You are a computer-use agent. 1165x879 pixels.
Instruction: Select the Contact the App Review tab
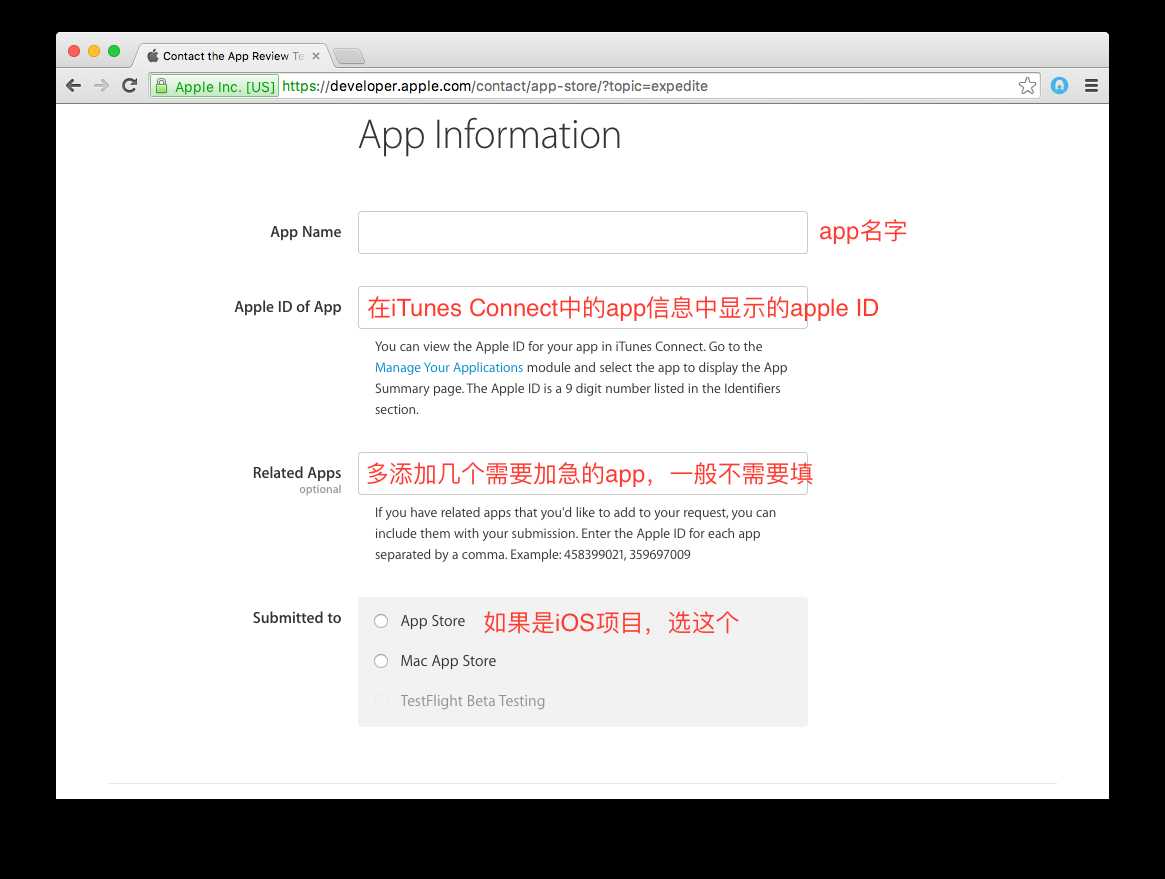pos(233,56)
